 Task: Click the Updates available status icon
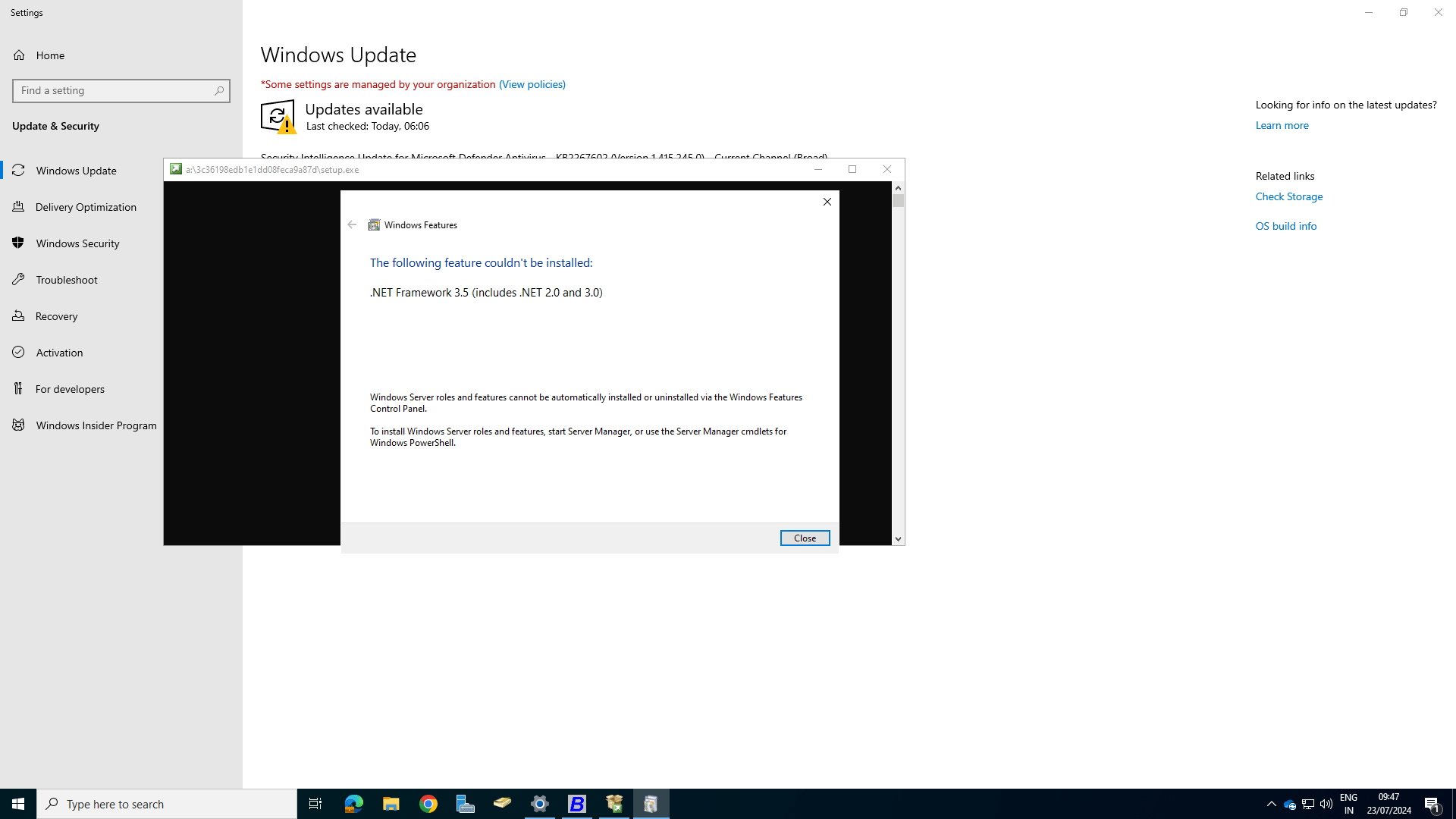click(278, 117)
